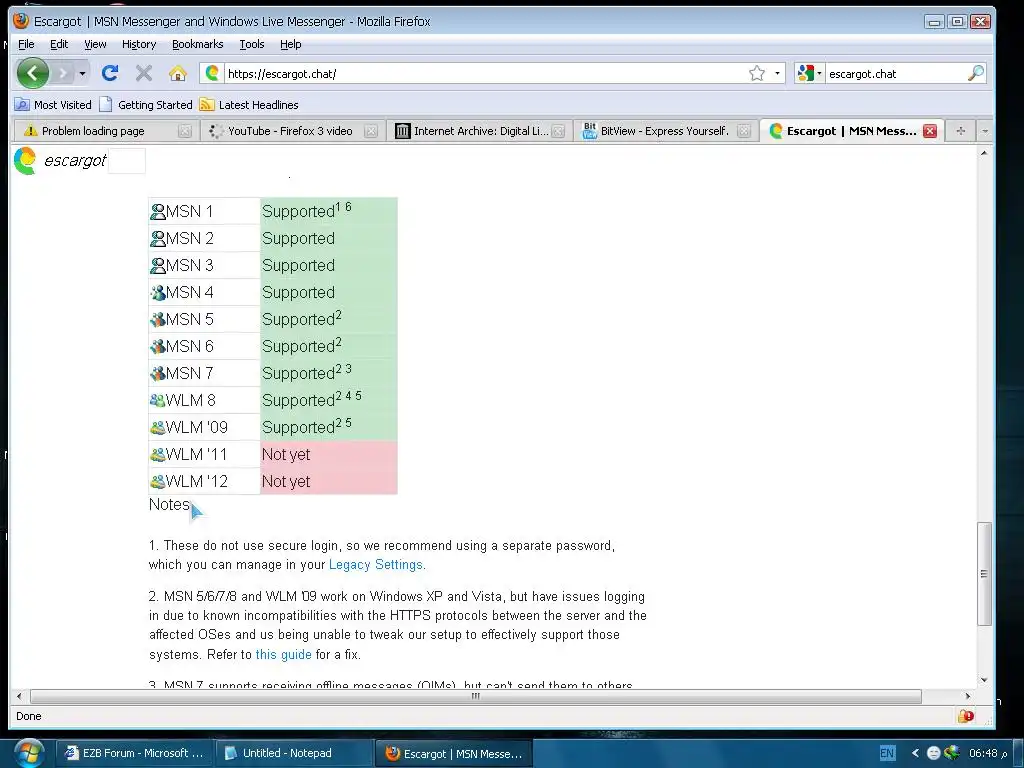Open the Bookmarks menu
The image size is (1024, 768).
pos(198,44)
